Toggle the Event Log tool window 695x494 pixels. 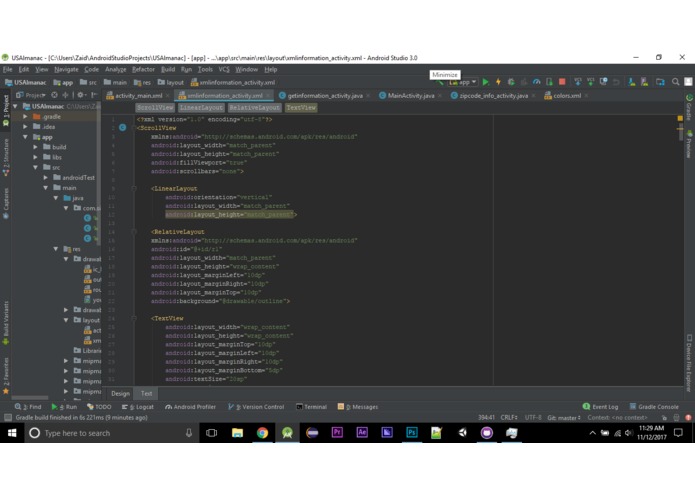coord(601,407)
